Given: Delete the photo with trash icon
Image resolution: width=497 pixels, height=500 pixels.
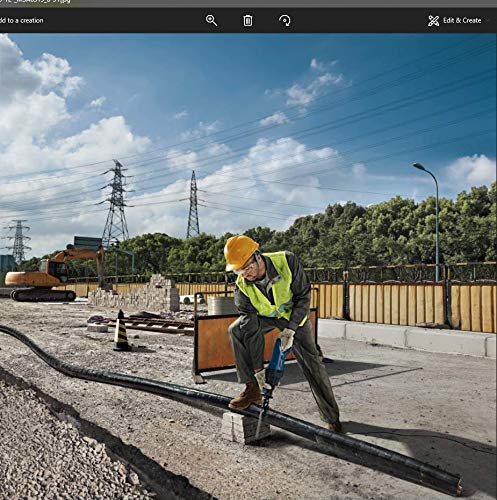Looking at the screenshot, I should pyautogui.click(x=248, y=21).
